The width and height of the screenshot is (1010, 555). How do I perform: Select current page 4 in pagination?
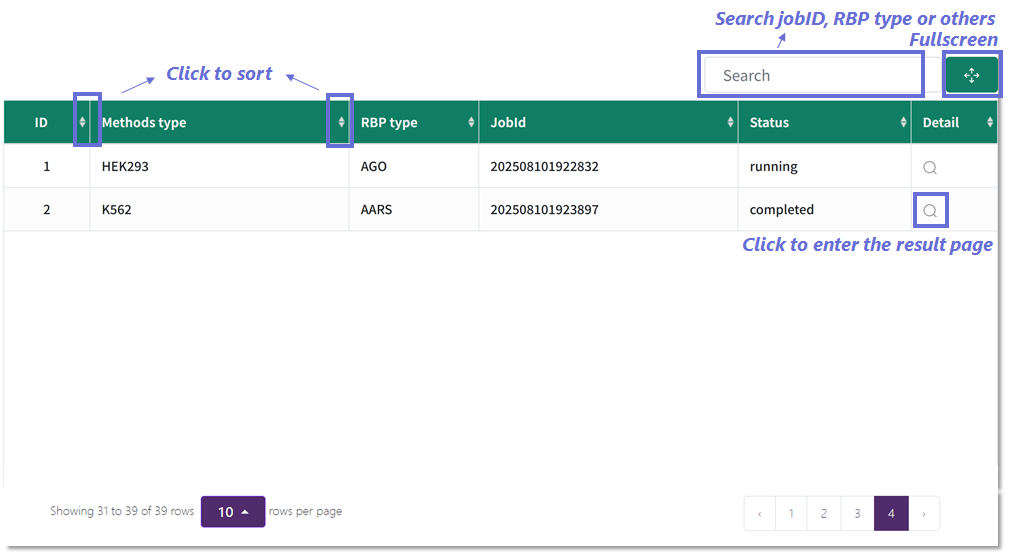click(891, 514)
